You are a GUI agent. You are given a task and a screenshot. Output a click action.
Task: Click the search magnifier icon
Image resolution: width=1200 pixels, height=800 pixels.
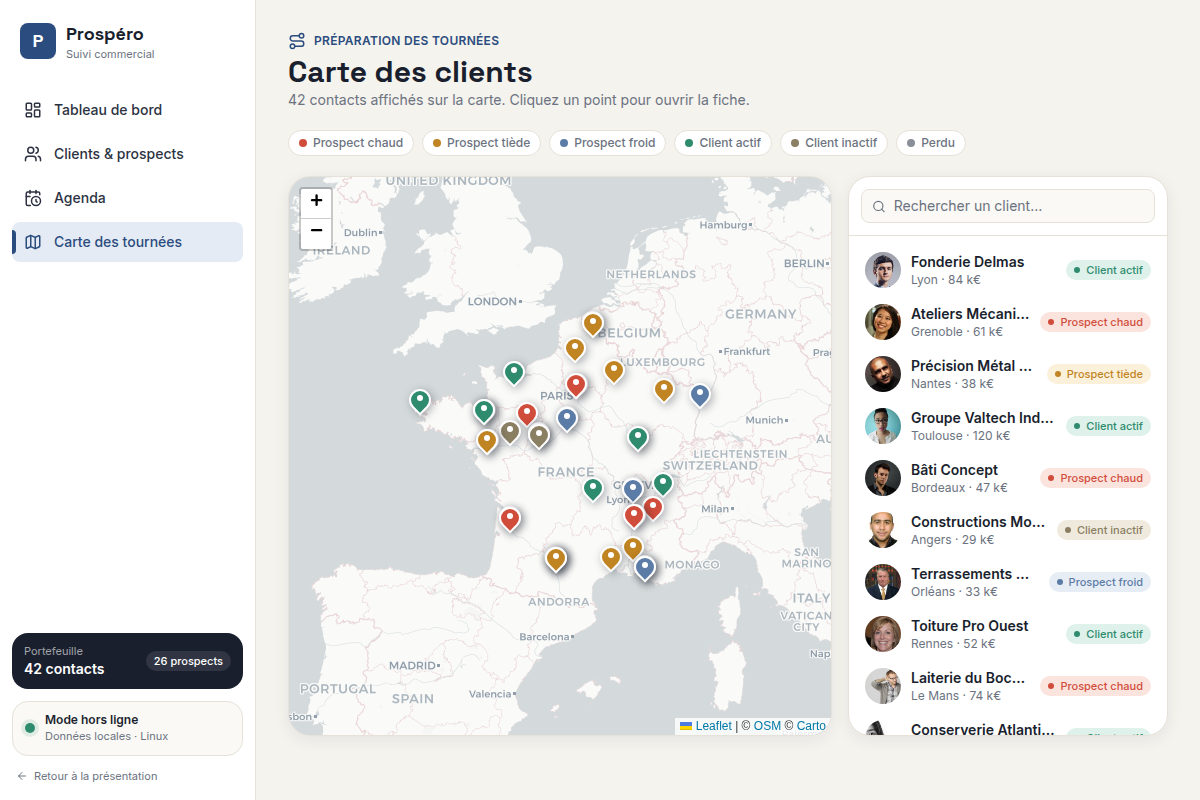(x=879, y=207)
